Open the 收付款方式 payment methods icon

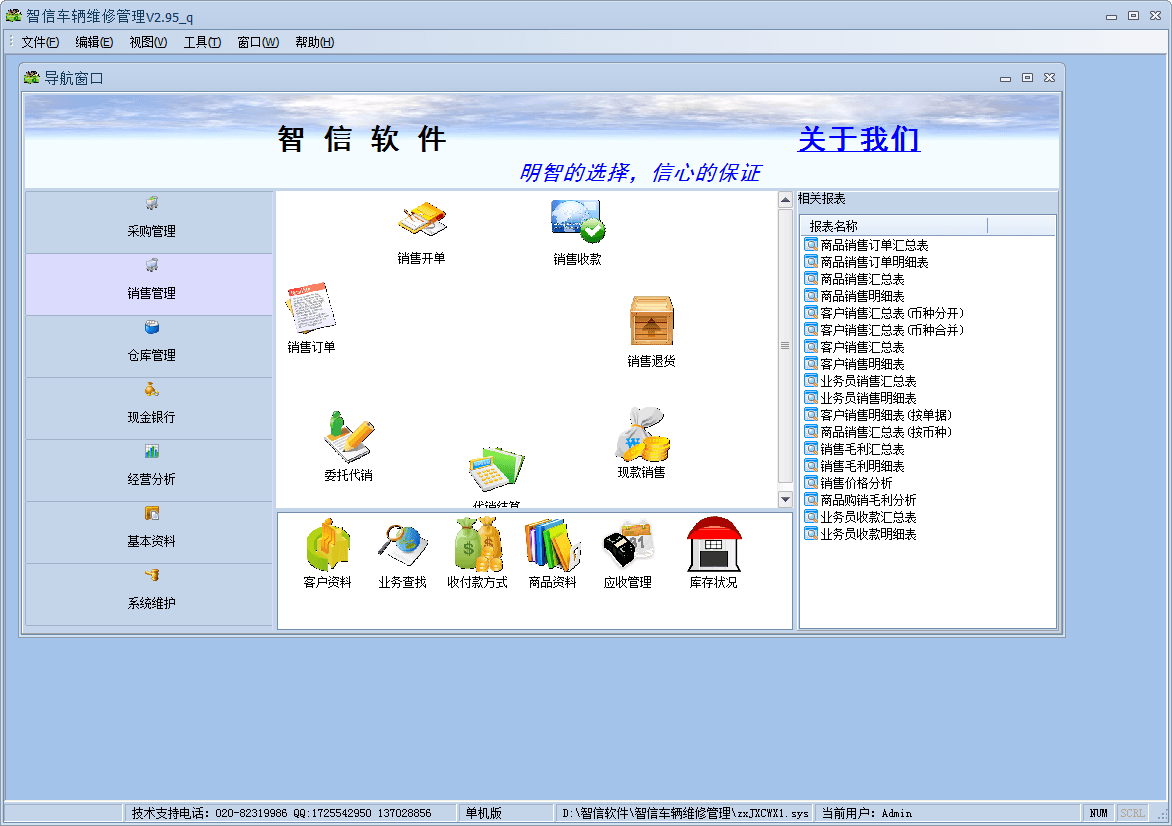(x=477, y=546)
